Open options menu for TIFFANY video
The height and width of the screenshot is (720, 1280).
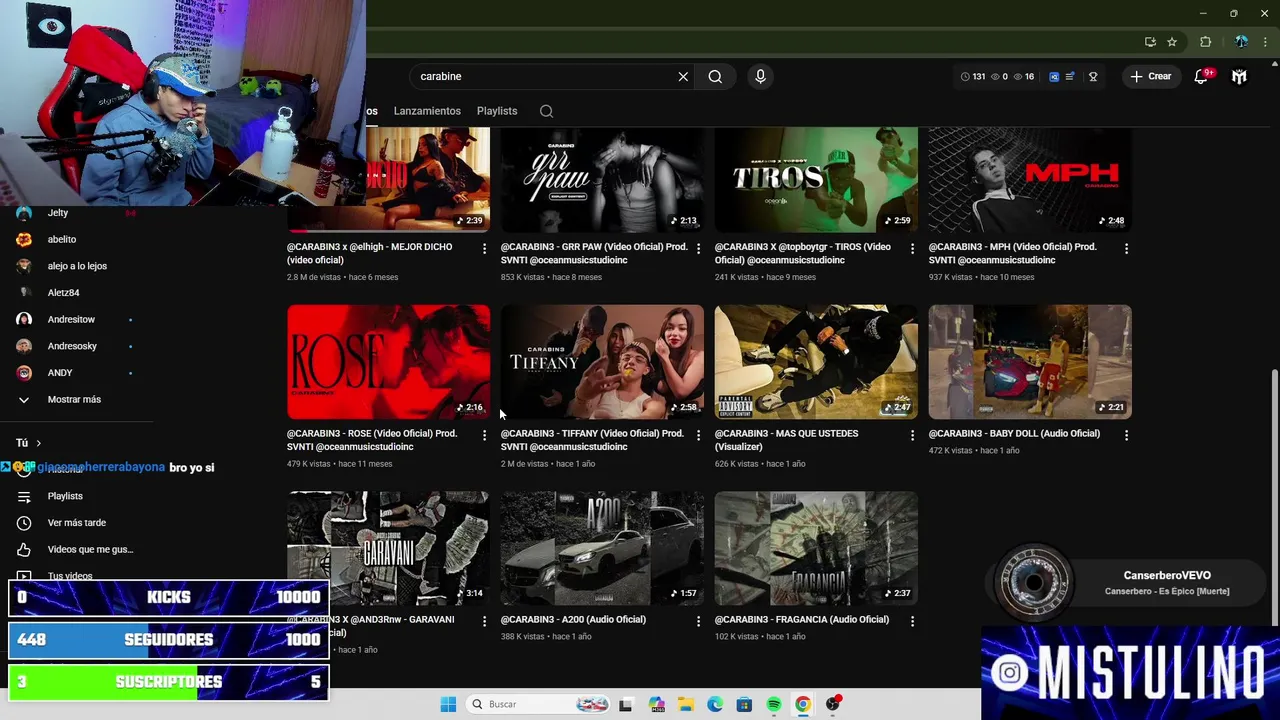coord(698,435)
